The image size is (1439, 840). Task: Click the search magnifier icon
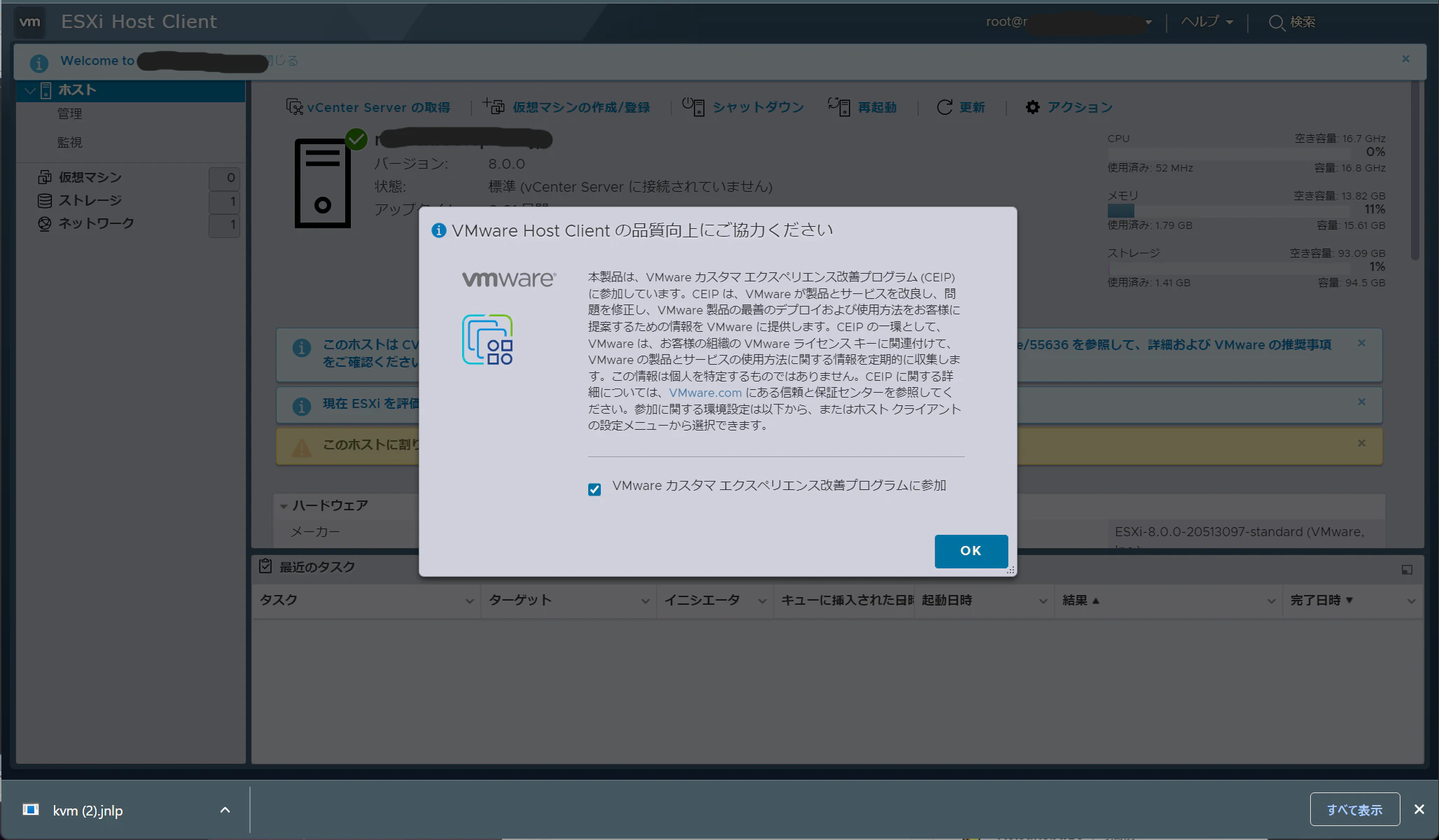pyautogui.click(x=1277, y=22)
